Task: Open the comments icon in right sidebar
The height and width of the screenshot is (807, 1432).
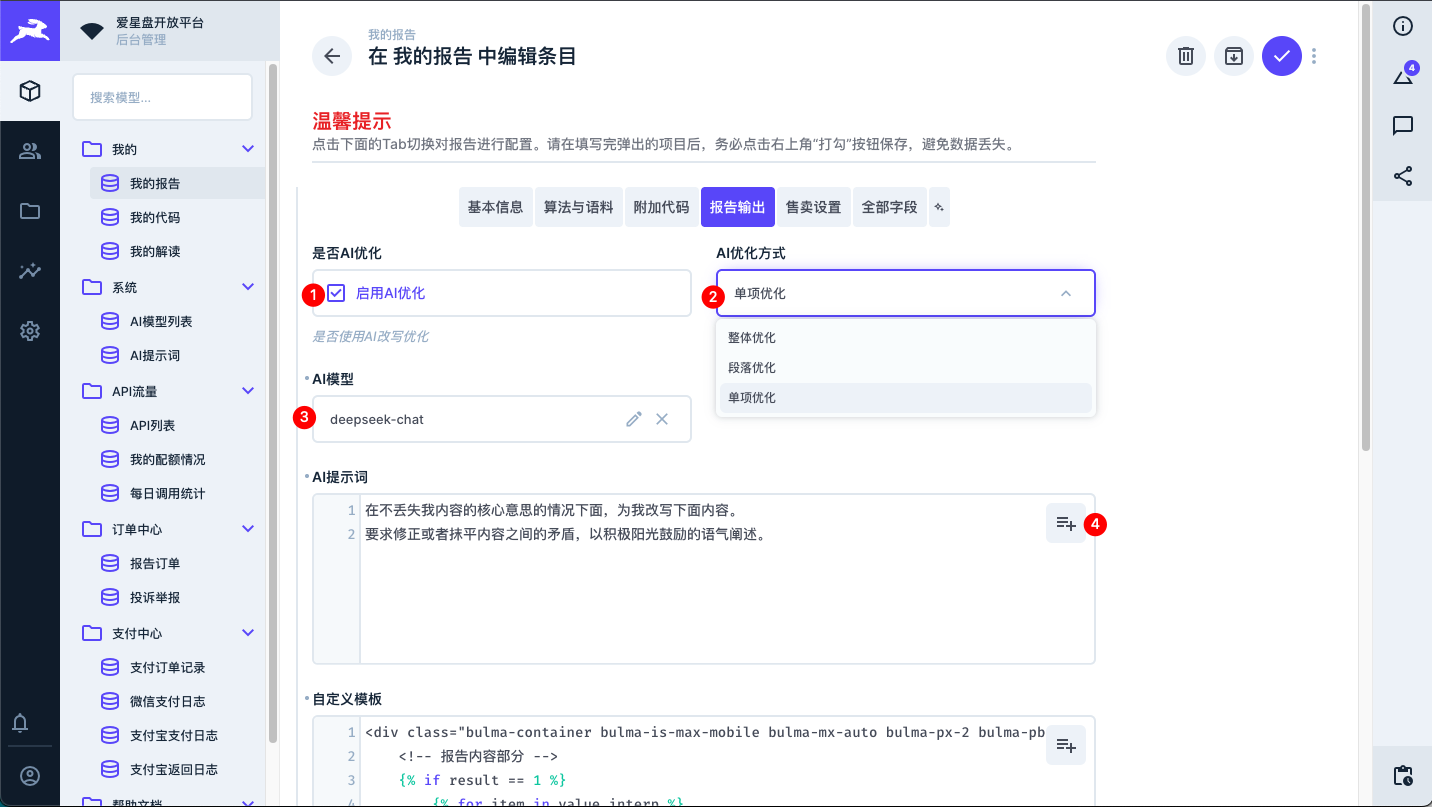Action: pyautogui.click(x=1402, y=125)
